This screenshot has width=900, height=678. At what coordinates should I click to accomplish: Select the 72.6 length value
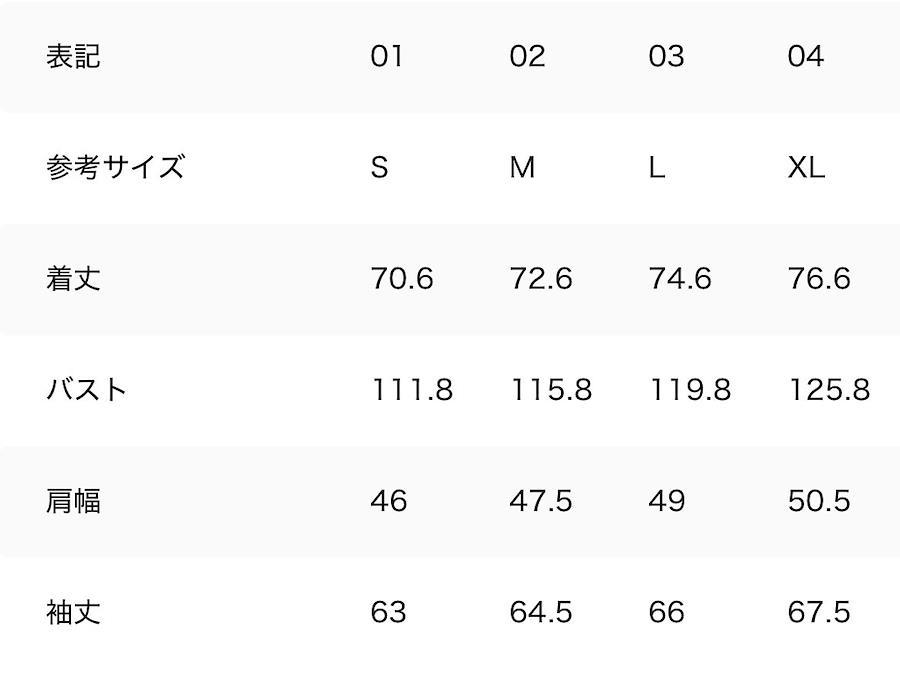(540, 278)
